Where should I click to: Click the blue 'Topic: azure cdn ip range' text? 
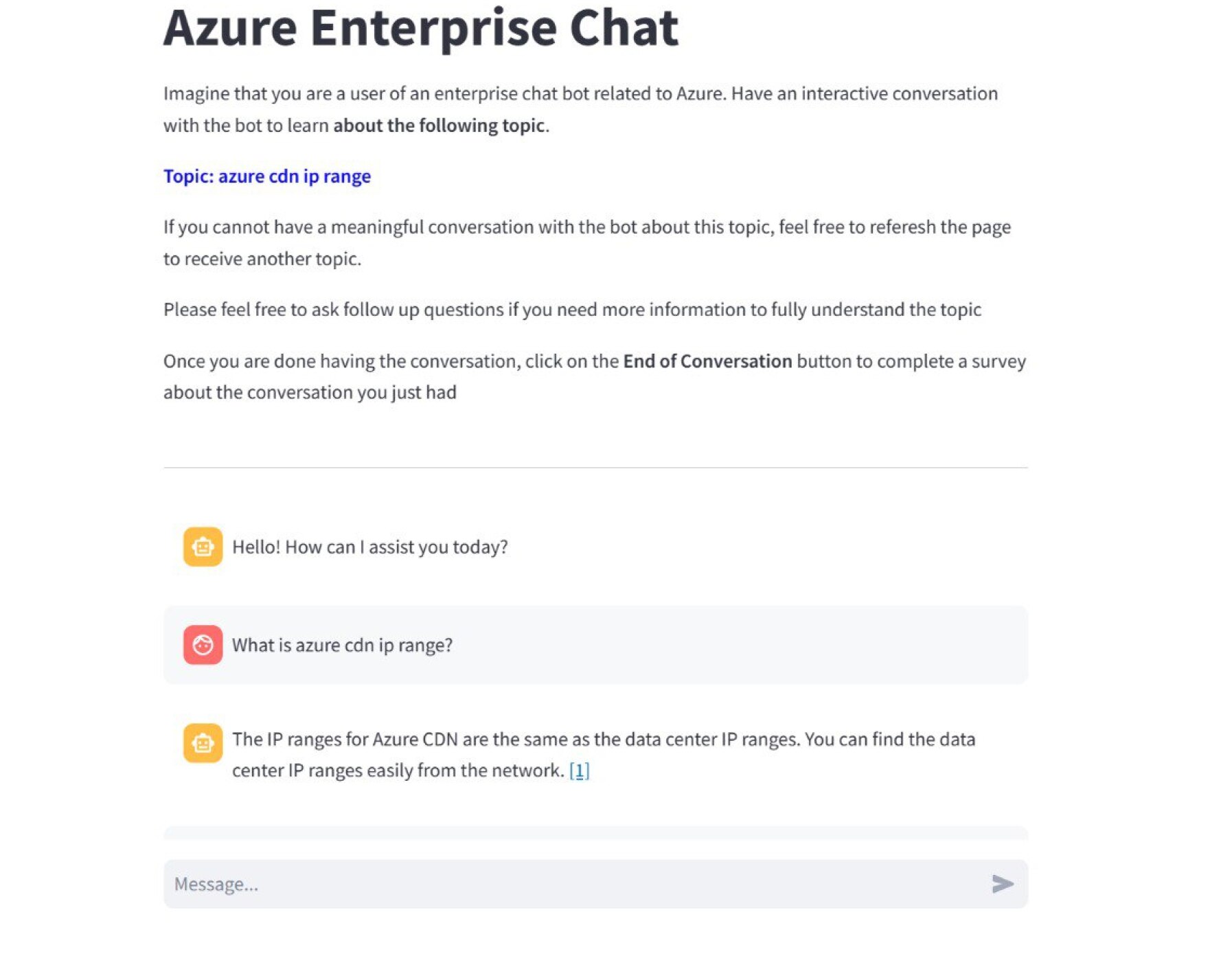267,177
